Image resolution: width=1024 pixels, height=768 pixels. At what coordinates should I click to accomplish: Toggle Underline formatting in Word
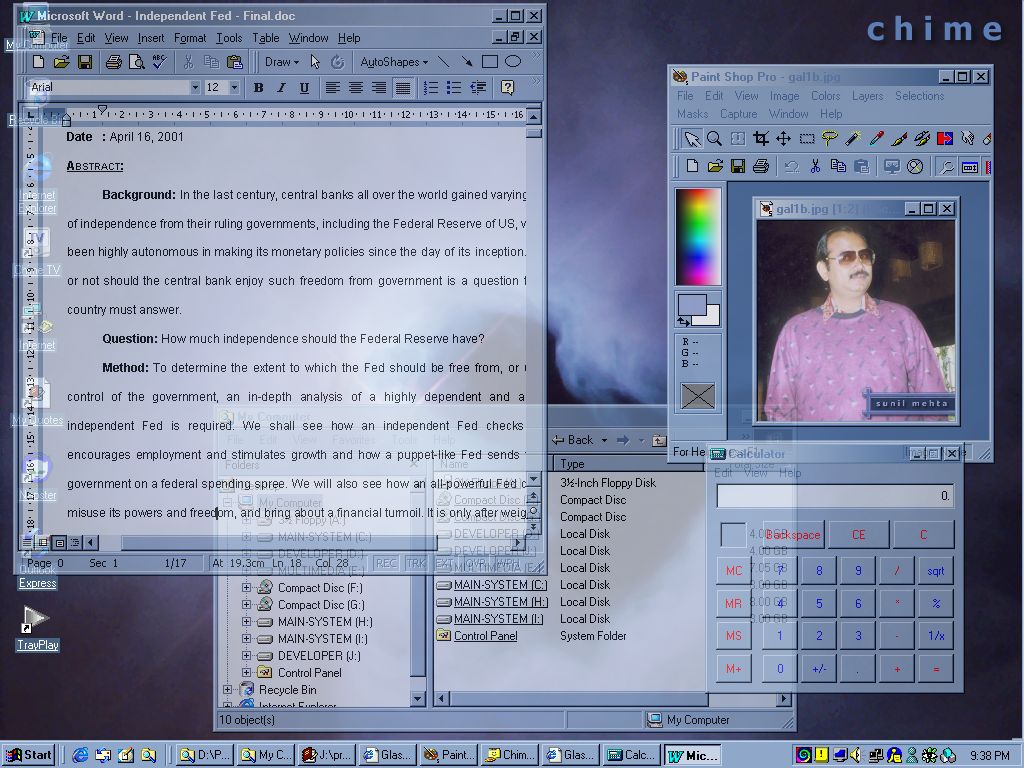pyautogui.click(x=304, y=88)
